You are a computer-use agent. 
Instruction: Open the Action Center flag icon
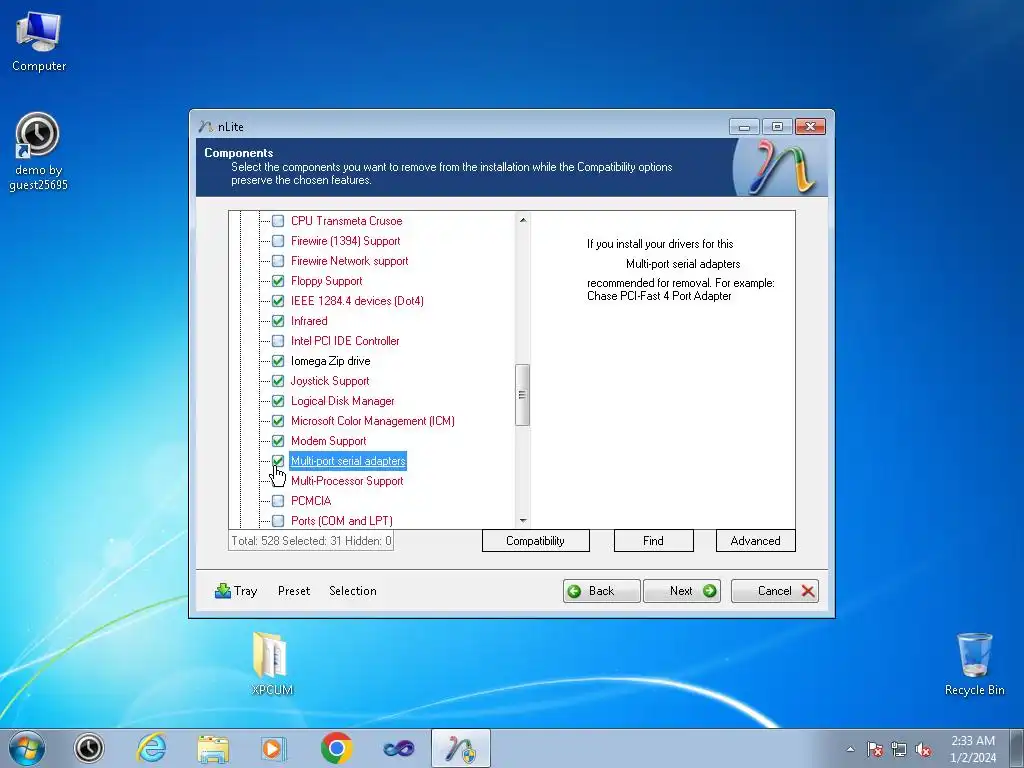(x=874, y=749)
